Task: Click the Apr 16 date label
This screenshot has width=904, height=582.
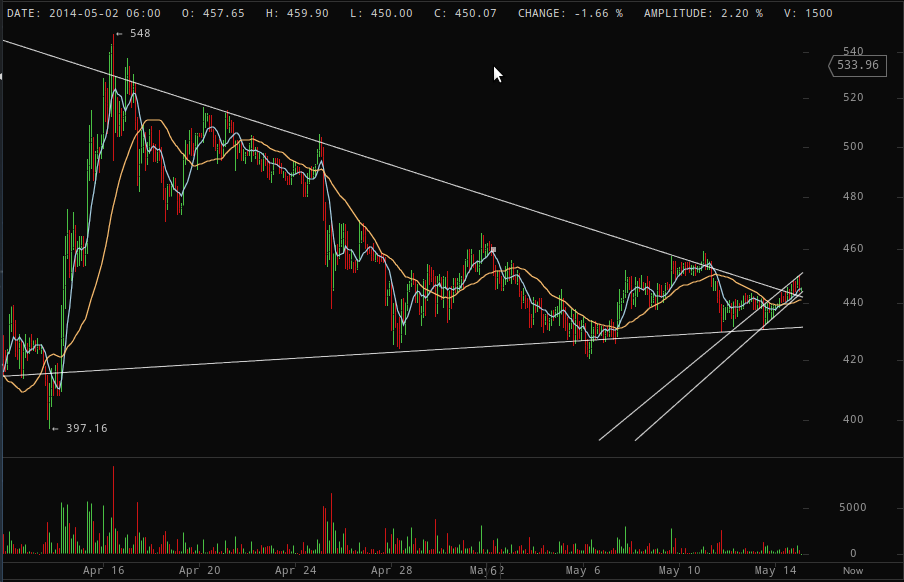Action: pos(103,570)
